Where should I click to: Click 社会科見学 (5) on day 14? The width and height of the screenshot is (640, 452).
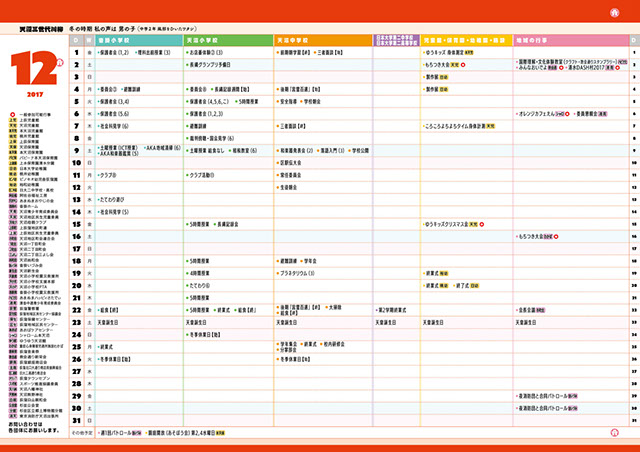[x=114, y=212]
